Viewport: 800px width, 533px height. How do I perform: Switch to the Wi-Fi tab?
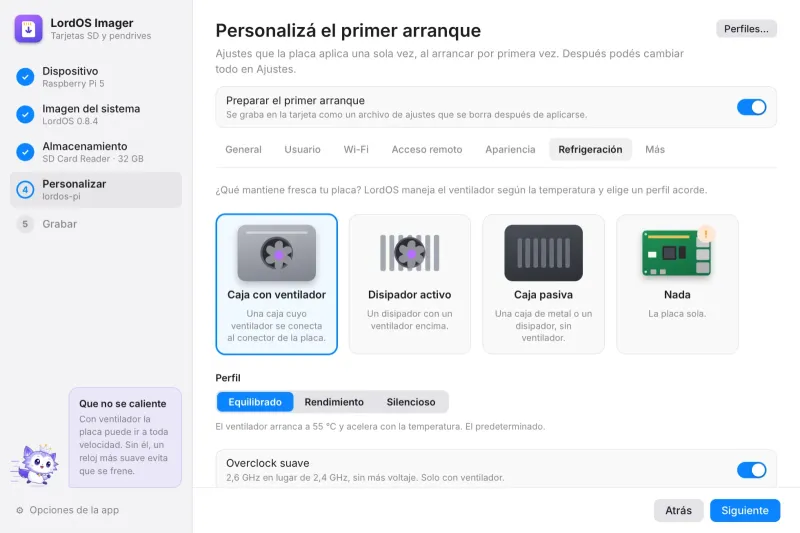(x=356, y=149)
